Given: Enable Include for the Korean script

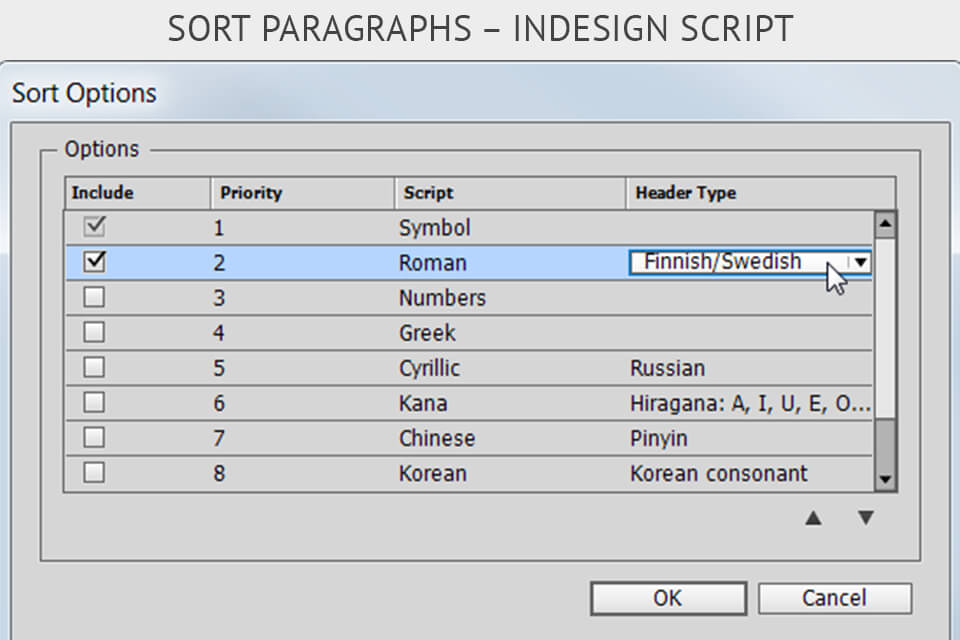Looking at the screenshot, I should pyautogui.click(x=94, y=472).
